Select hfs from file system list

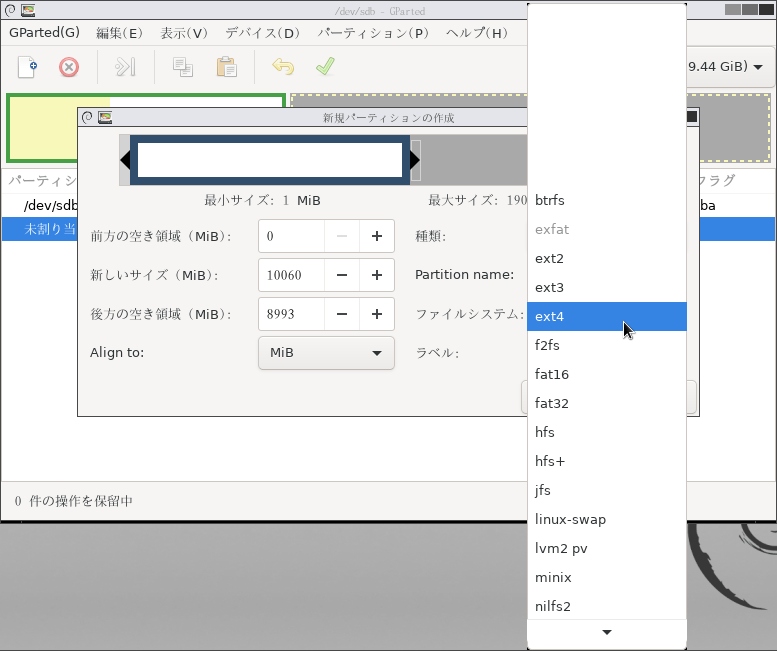607,432
